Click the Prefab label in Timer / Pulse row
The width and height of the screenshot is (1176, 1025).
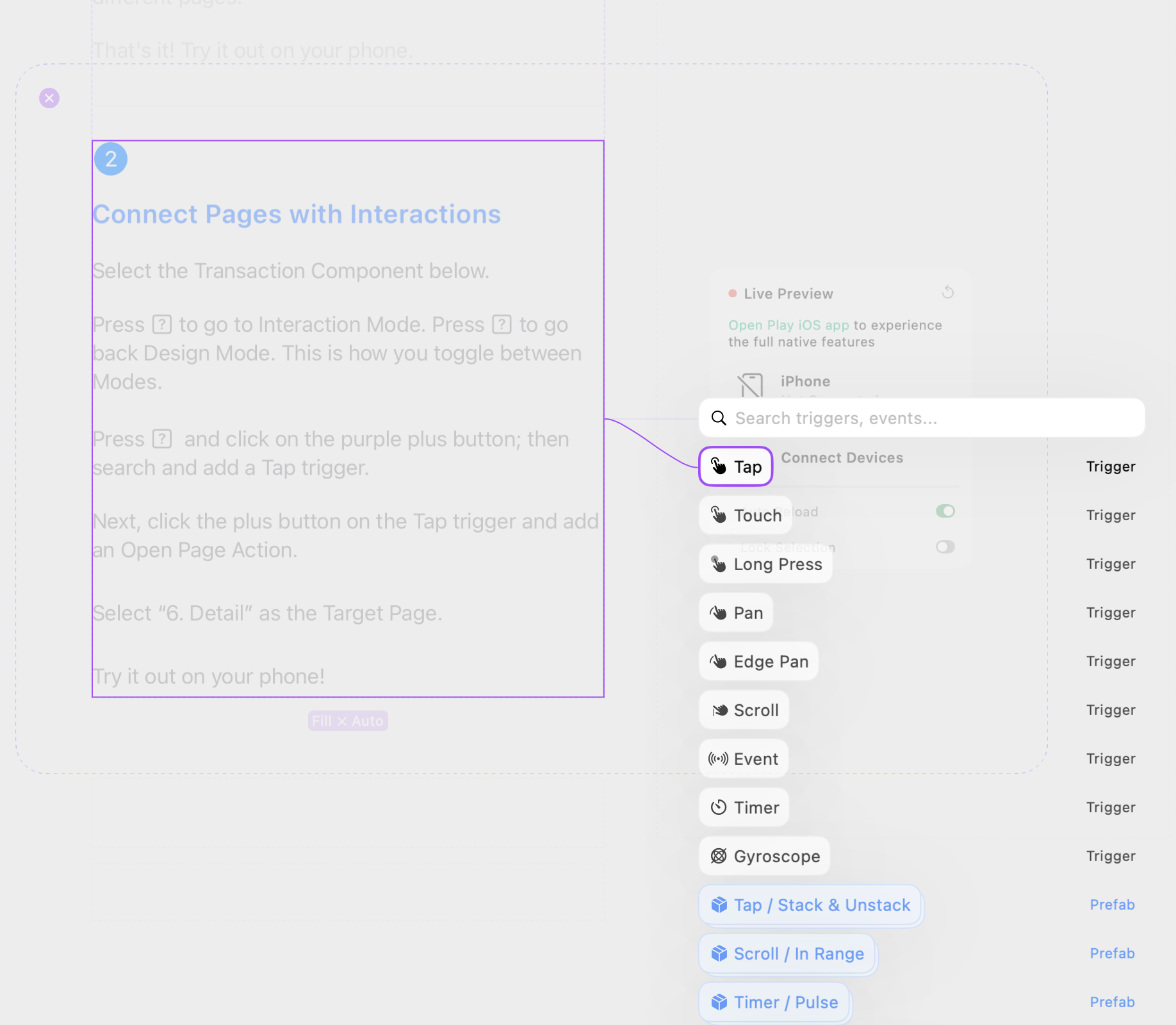coord(1112,1002)
